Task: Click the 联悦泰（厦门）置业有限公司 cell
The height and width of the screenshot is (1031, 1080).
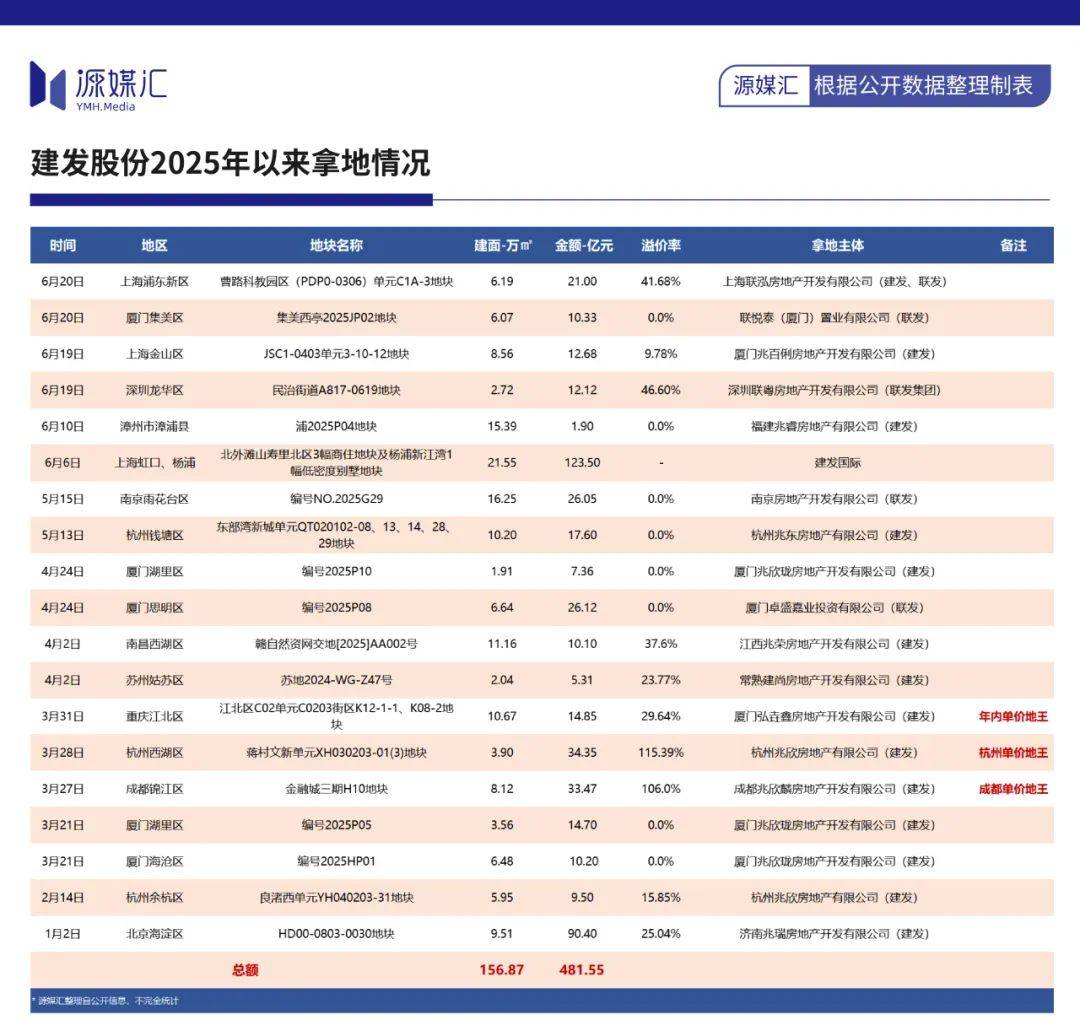Action: click(x=834, y=317)
